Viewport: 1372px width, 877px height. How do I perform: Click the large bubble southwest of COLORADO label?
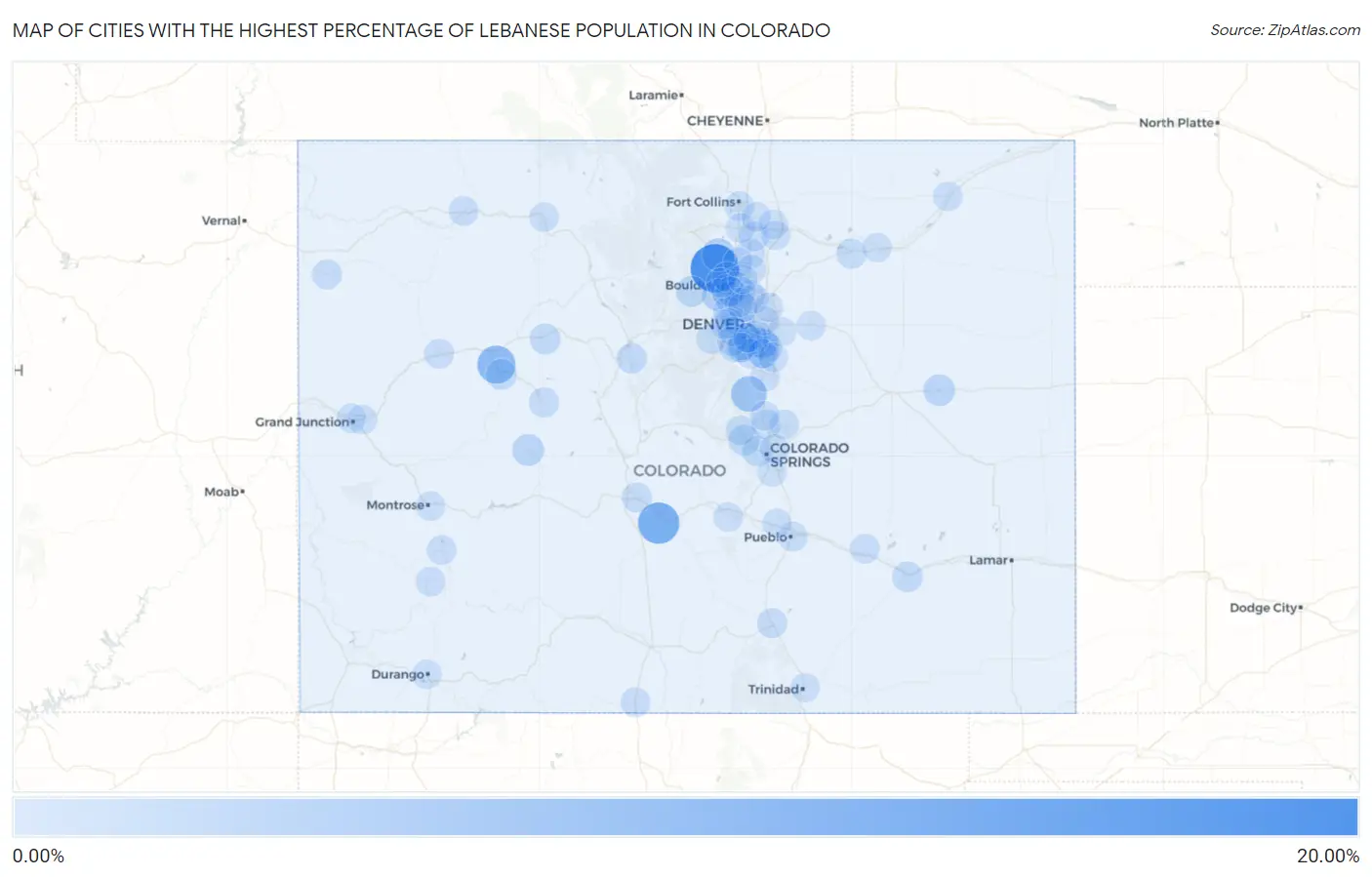click(x=659, y=523)
